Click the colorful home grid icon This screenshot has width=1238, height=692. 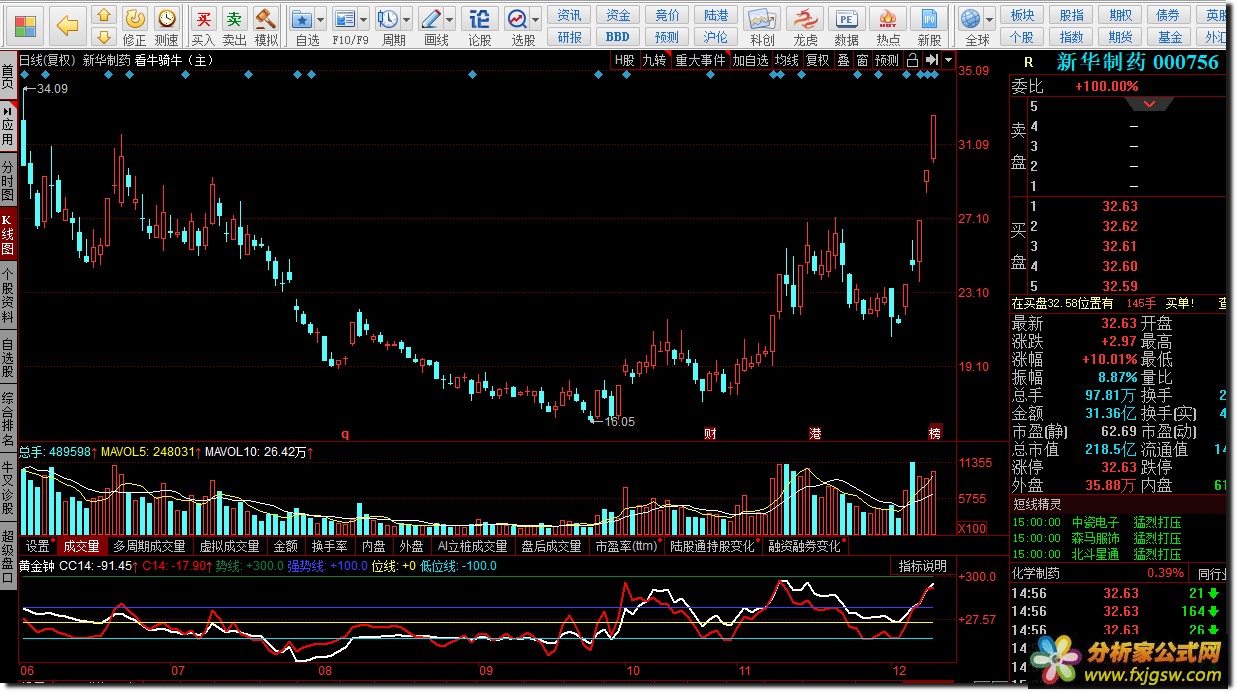point(24,24)
